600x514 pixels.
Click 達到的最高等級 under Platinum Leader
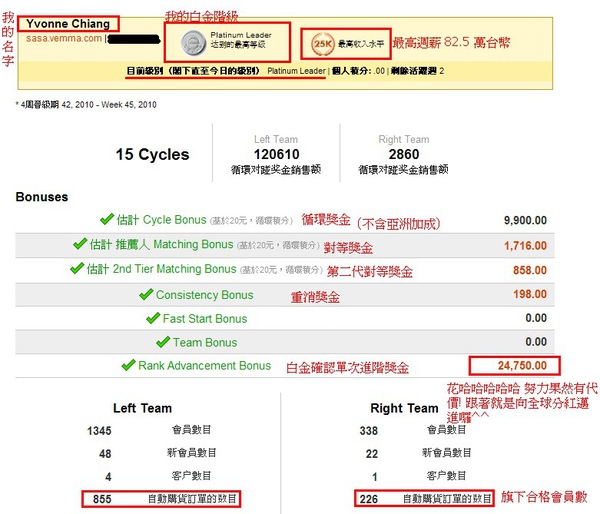(x=238, y=44)
